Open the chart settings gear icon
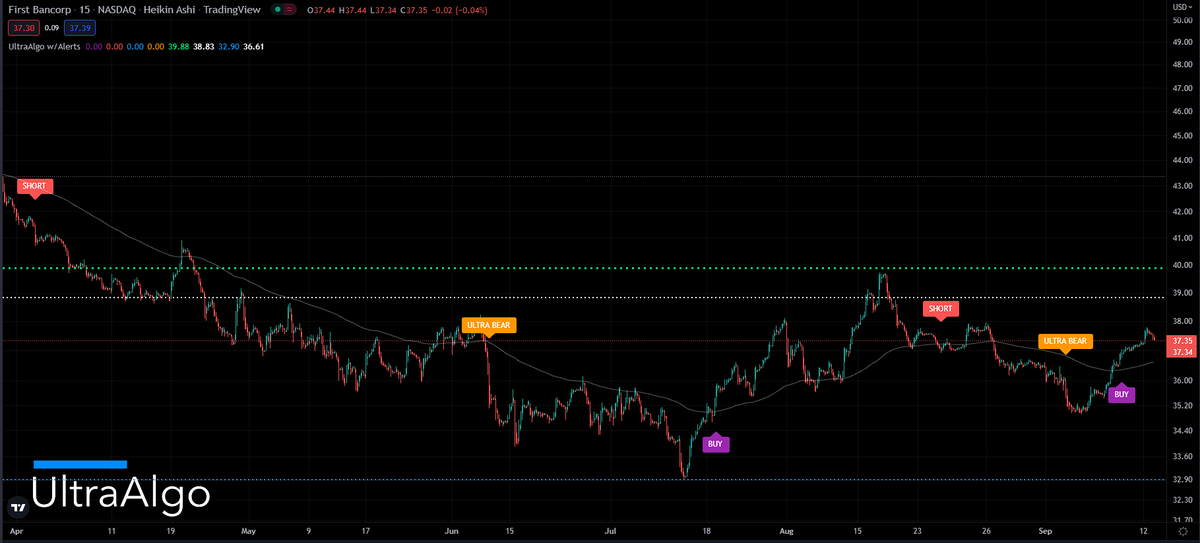 pyautogui.click(x=1182, y=533)
